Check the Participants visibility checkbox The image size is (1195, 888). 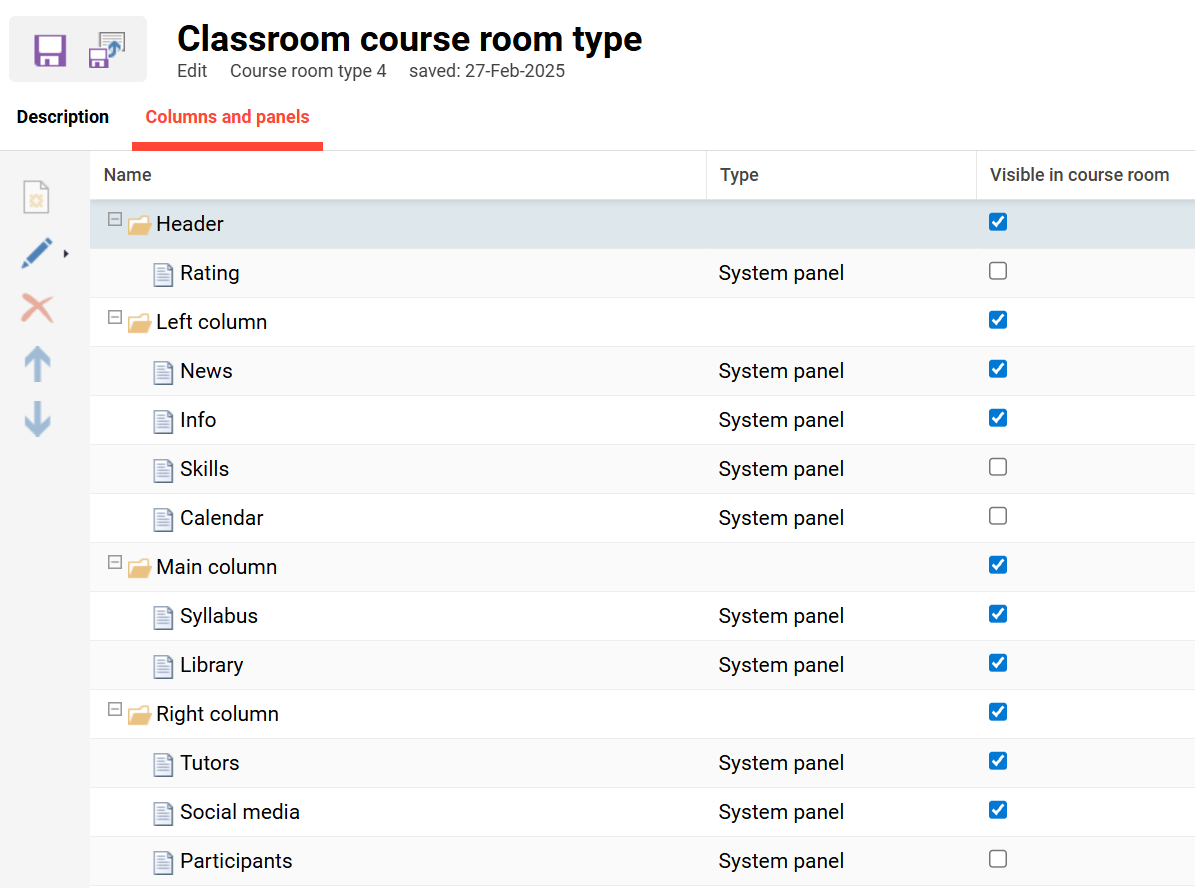(x=997, y=858)
